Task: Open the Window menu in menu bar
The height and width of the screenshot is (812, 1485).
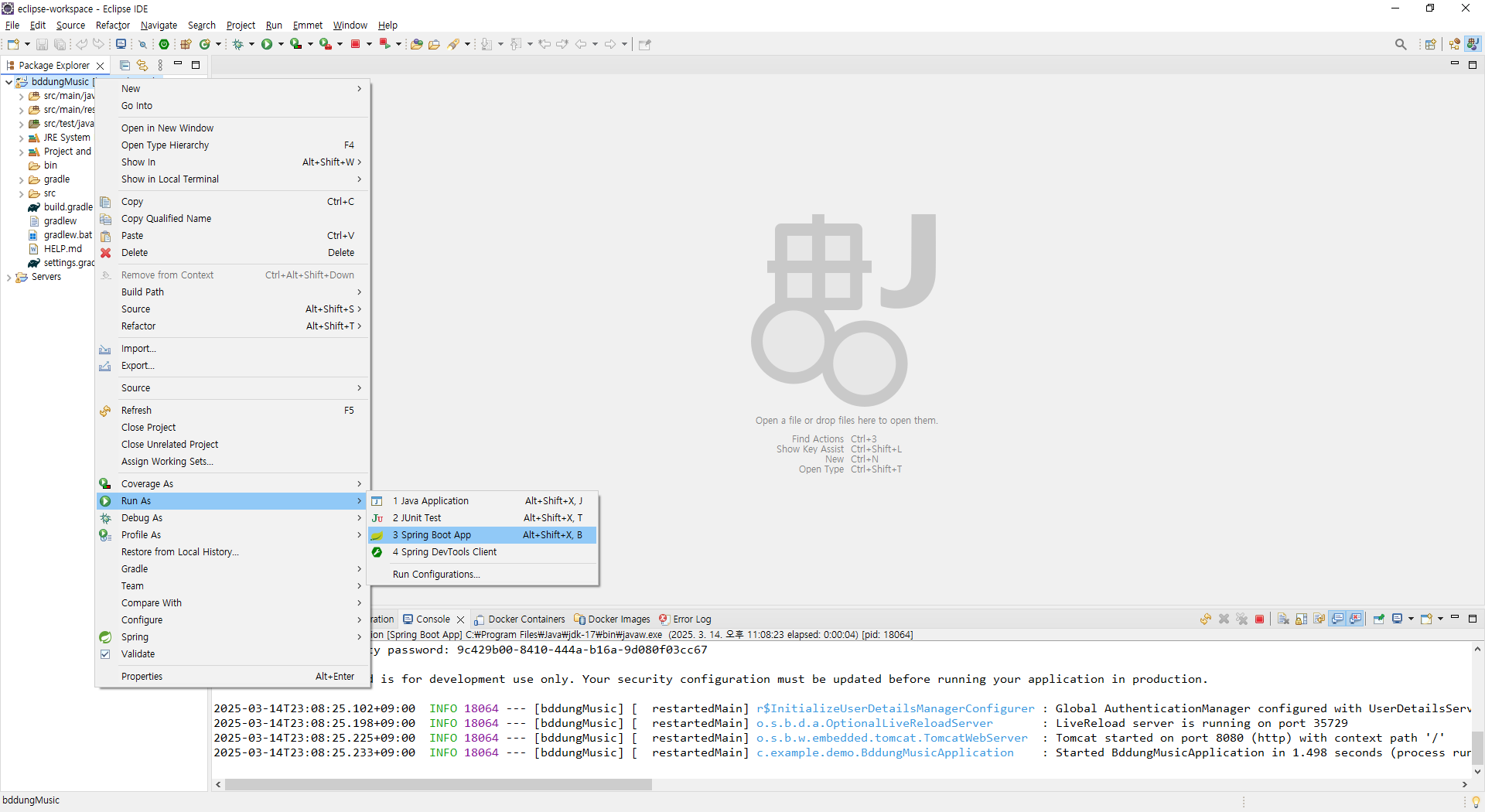Action: point(350,26)
